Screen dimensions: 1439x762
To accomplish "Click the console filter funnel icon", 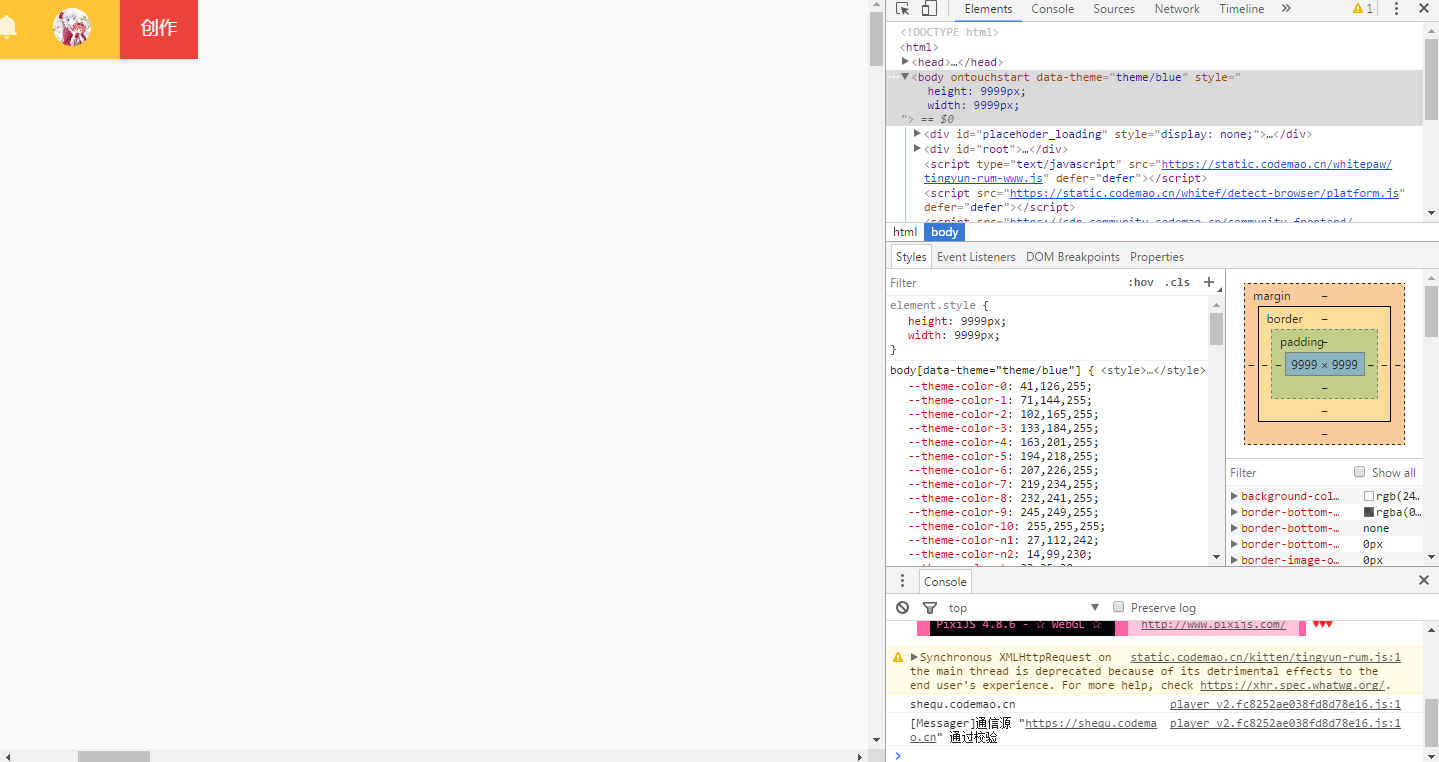I will (930, 607).
